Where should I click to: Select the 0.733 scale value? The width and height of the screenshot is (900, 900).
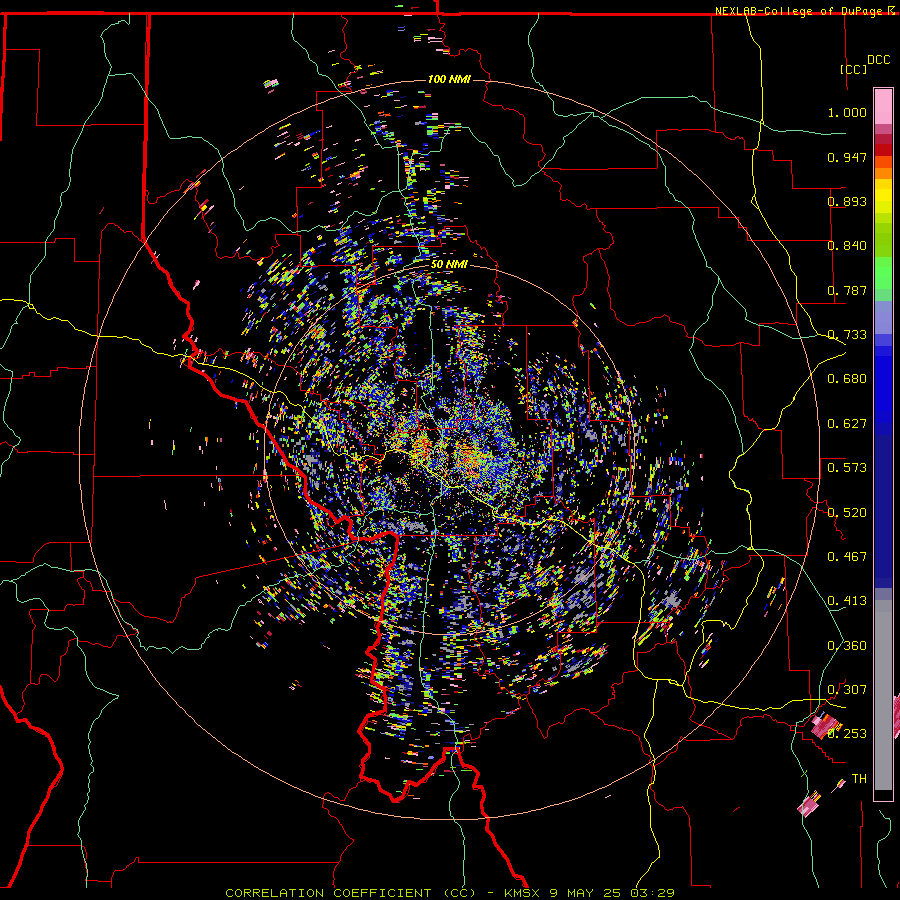click(847, 335)
